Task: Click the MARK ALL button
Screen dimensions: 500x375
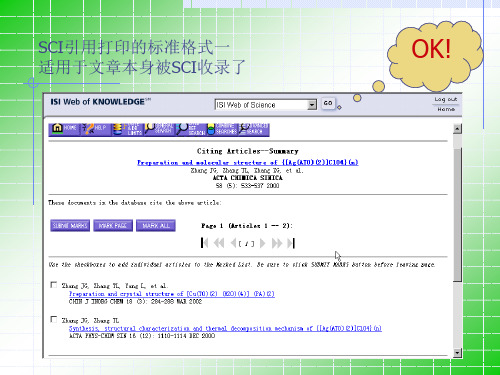Action: pyautogui.click(x=156, y=226)
